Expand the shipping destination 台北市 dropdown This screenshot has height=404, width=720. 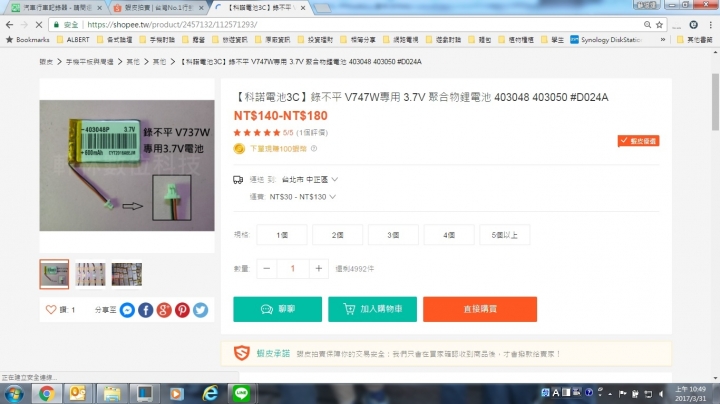coord(309,180)
